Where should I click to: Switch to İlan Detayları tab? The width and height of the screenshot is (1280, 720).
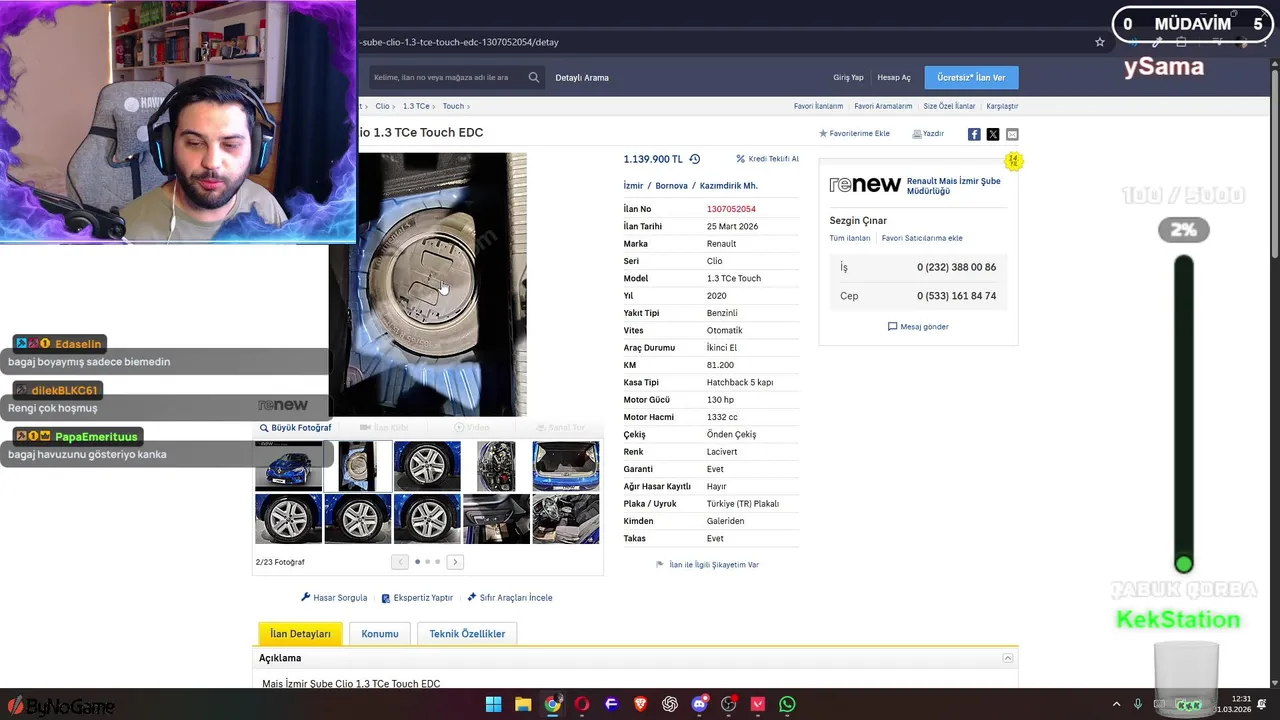300,634
